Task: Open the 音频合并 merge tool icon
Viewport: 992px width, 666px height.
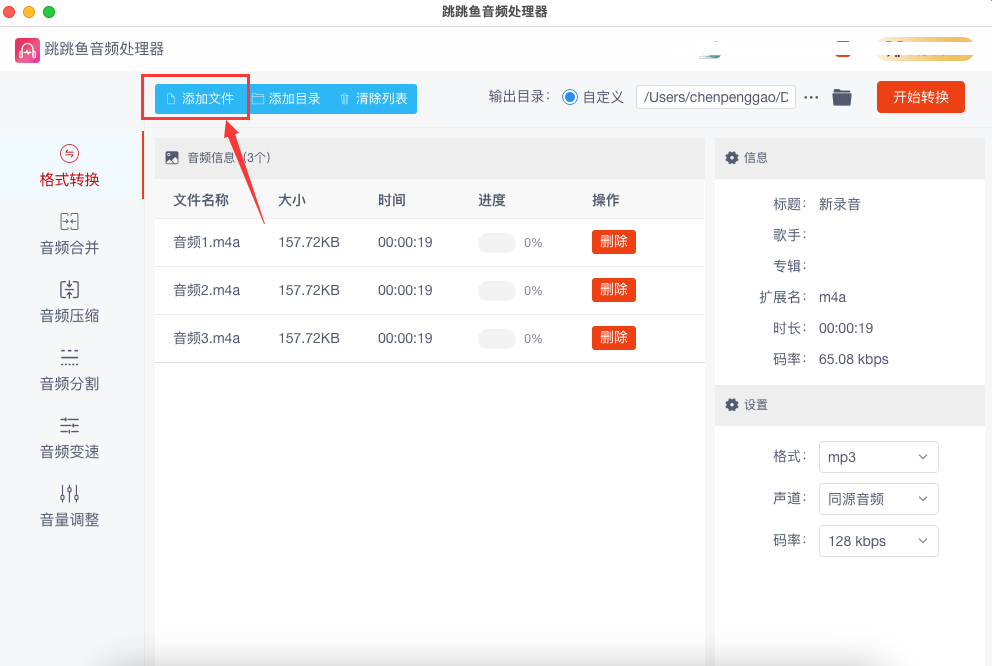Action: click(69, 222)
